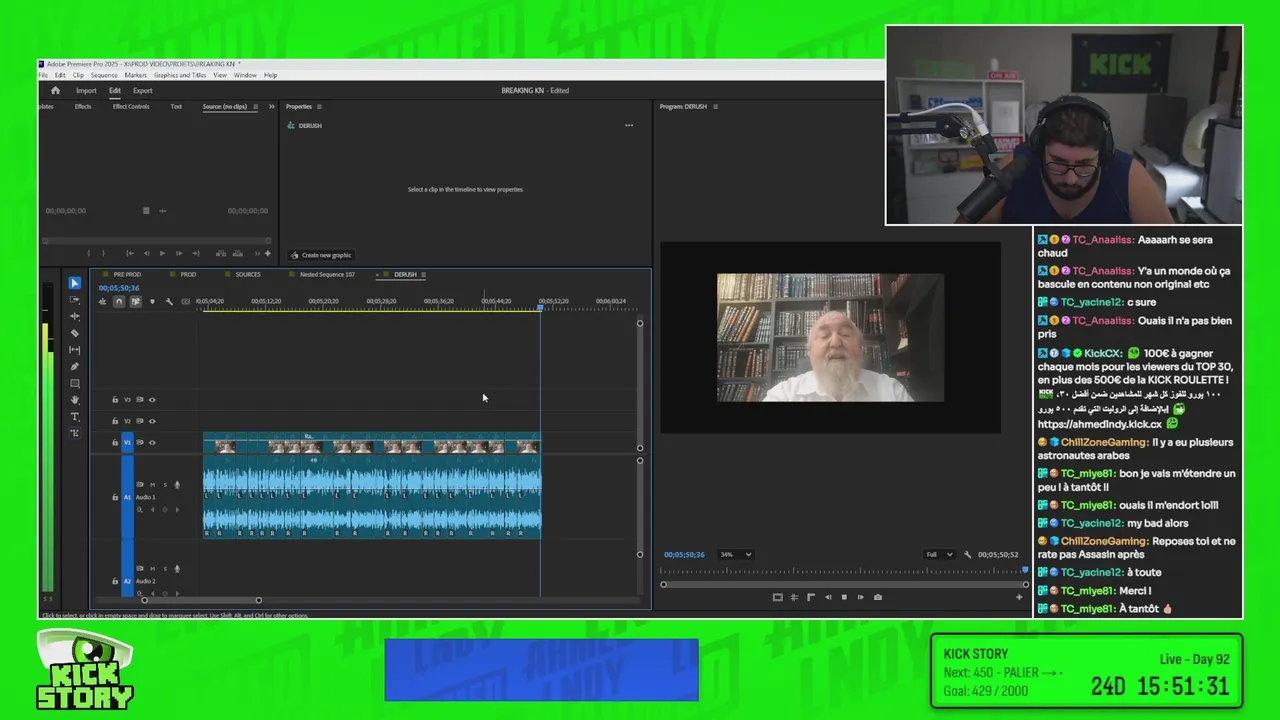This screenshot has height=720, width=1280.
Task: Toggle rulers/guides icon in Program monitor
Action: [811, 597]
